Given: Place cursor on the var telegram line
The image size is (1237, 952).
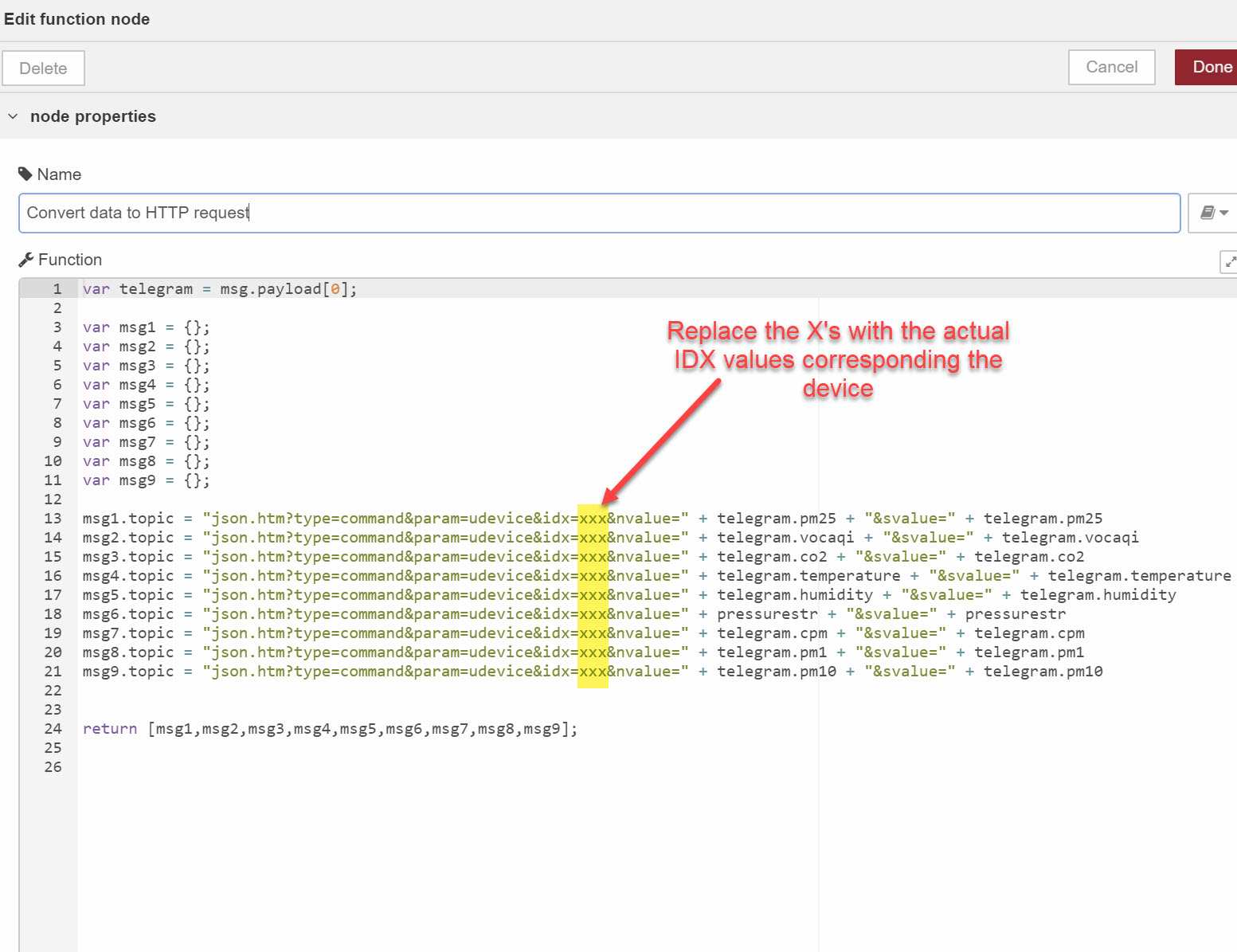Looking at the screenshot, I should tap(219, 289).
